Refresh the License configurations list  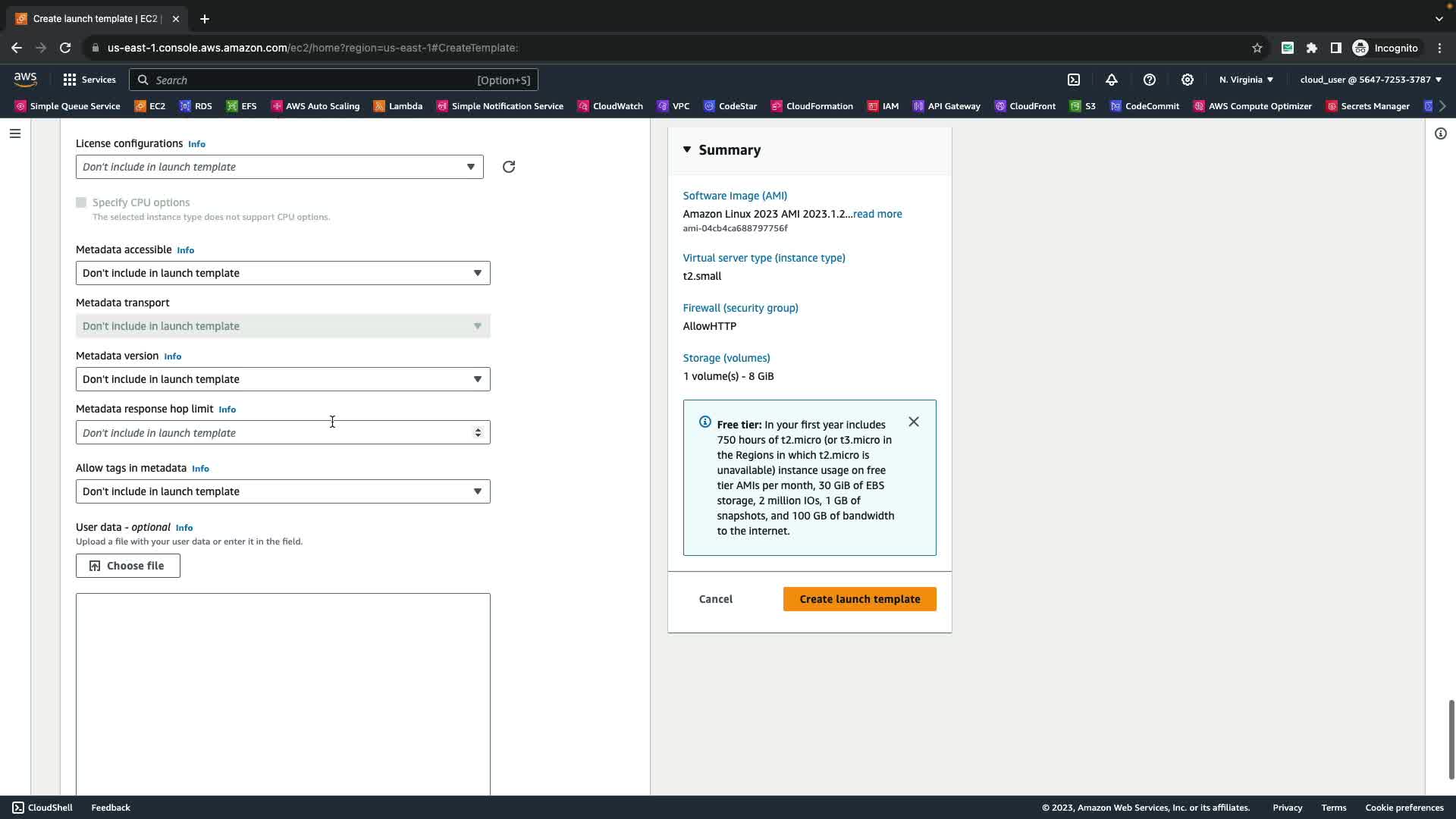point(509,167)
